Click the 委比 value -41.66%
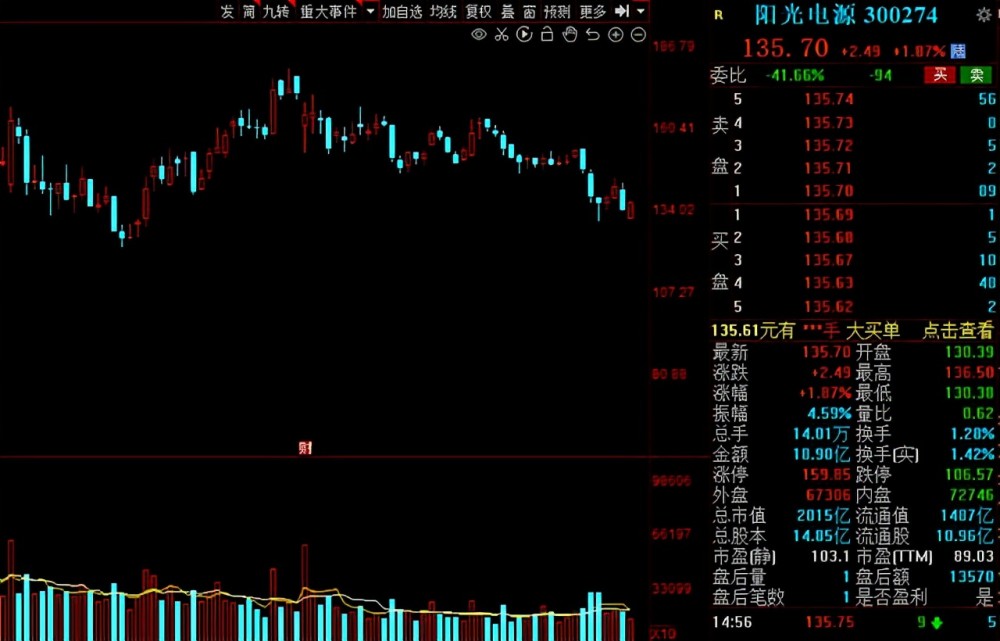Viewport: 1000px width, 641px height. (795, 76)
